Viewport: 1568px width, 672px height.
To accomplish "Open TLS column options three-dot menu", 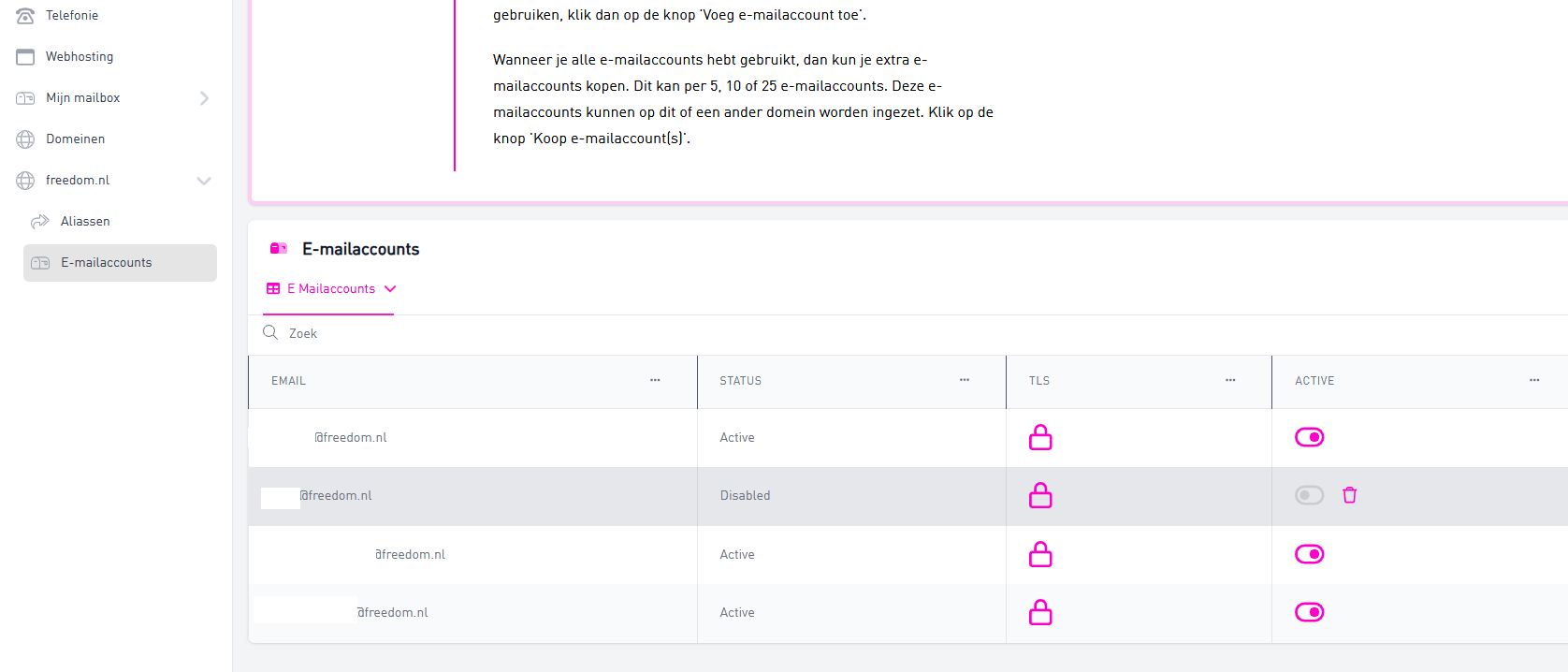I will point(1230,380).
